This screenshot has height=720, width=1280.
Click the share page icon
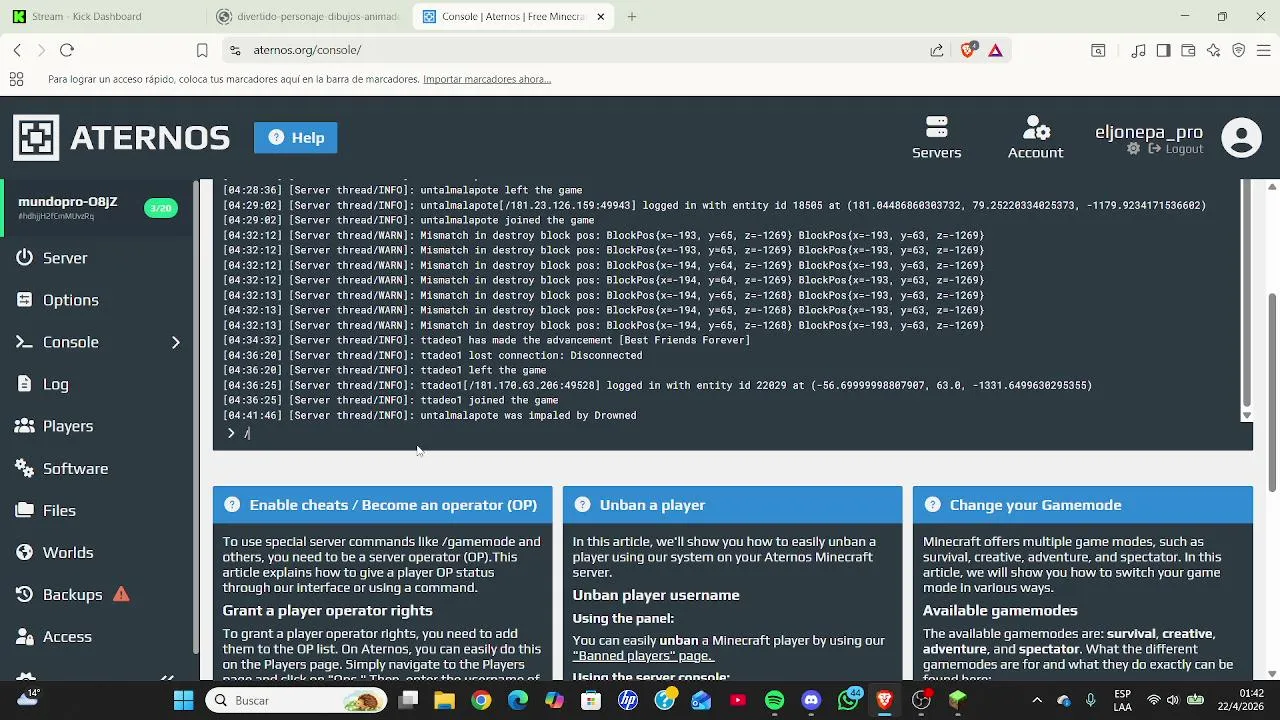click(x=936, y=50)
